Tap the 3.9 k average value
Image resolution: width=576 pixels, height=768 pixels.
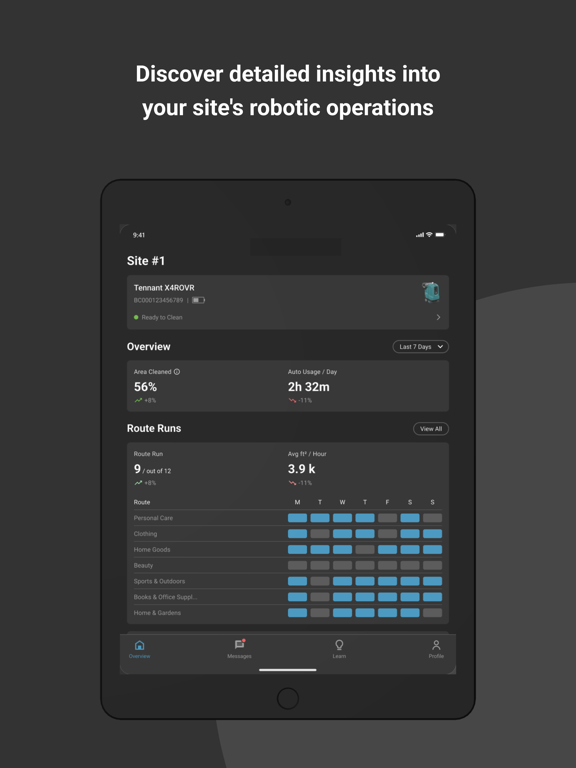pos(301,469)
